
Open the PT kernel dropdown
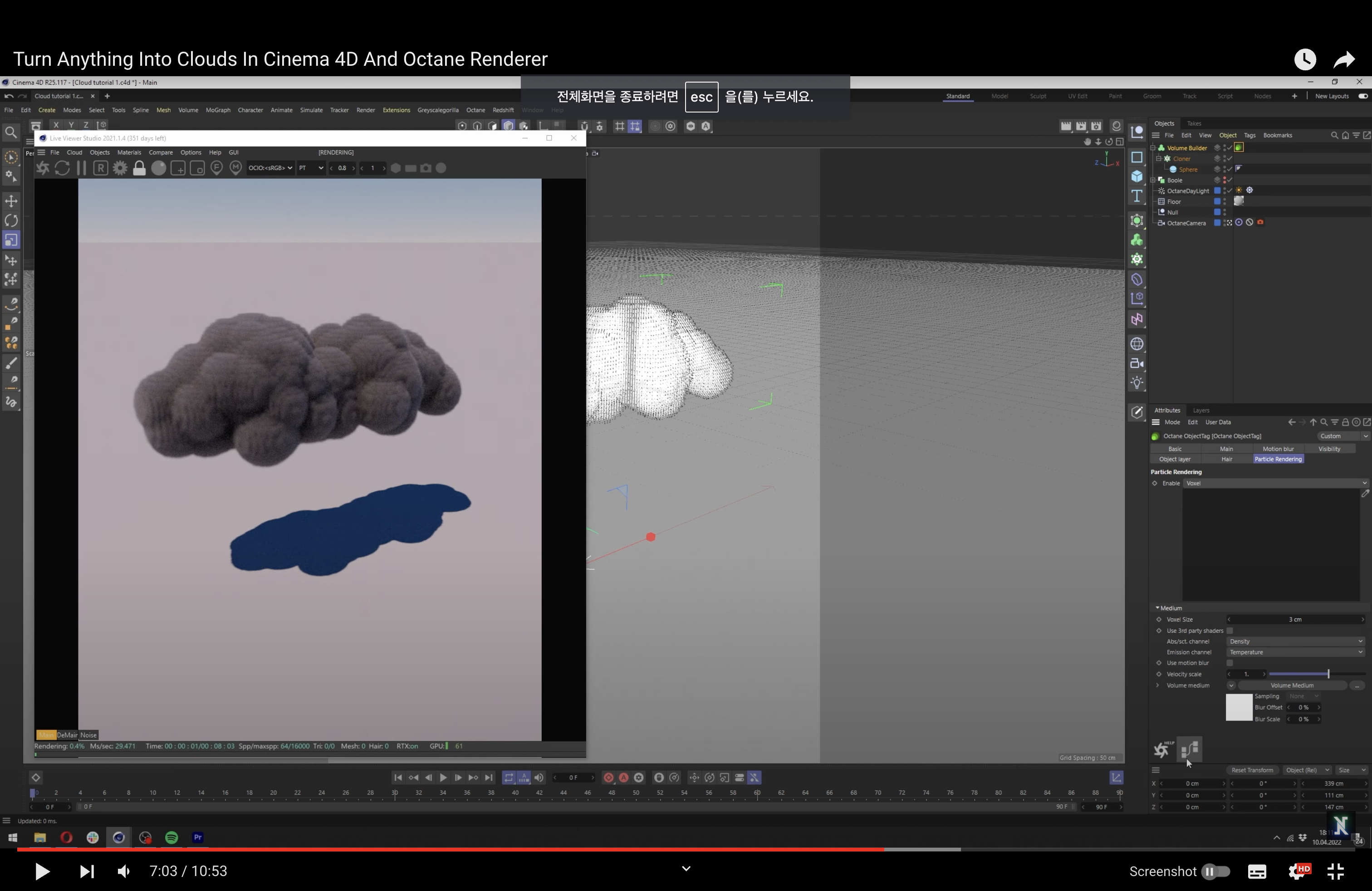click(x=311, y=168)
